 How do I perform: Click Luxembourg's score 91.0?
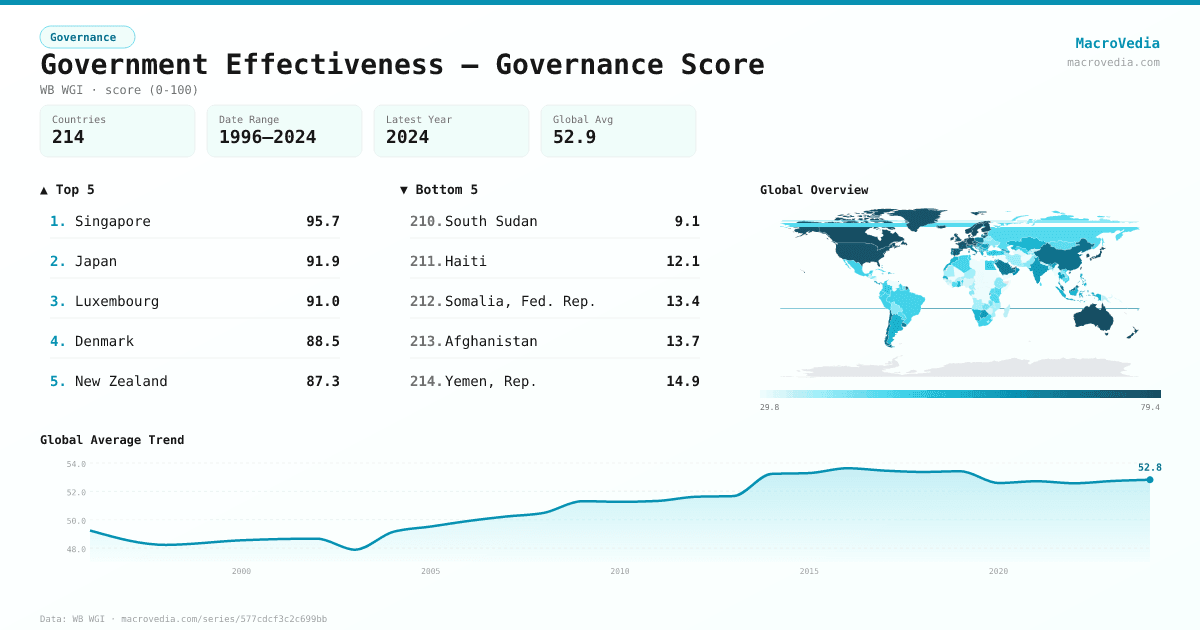[x=323, y=301]
